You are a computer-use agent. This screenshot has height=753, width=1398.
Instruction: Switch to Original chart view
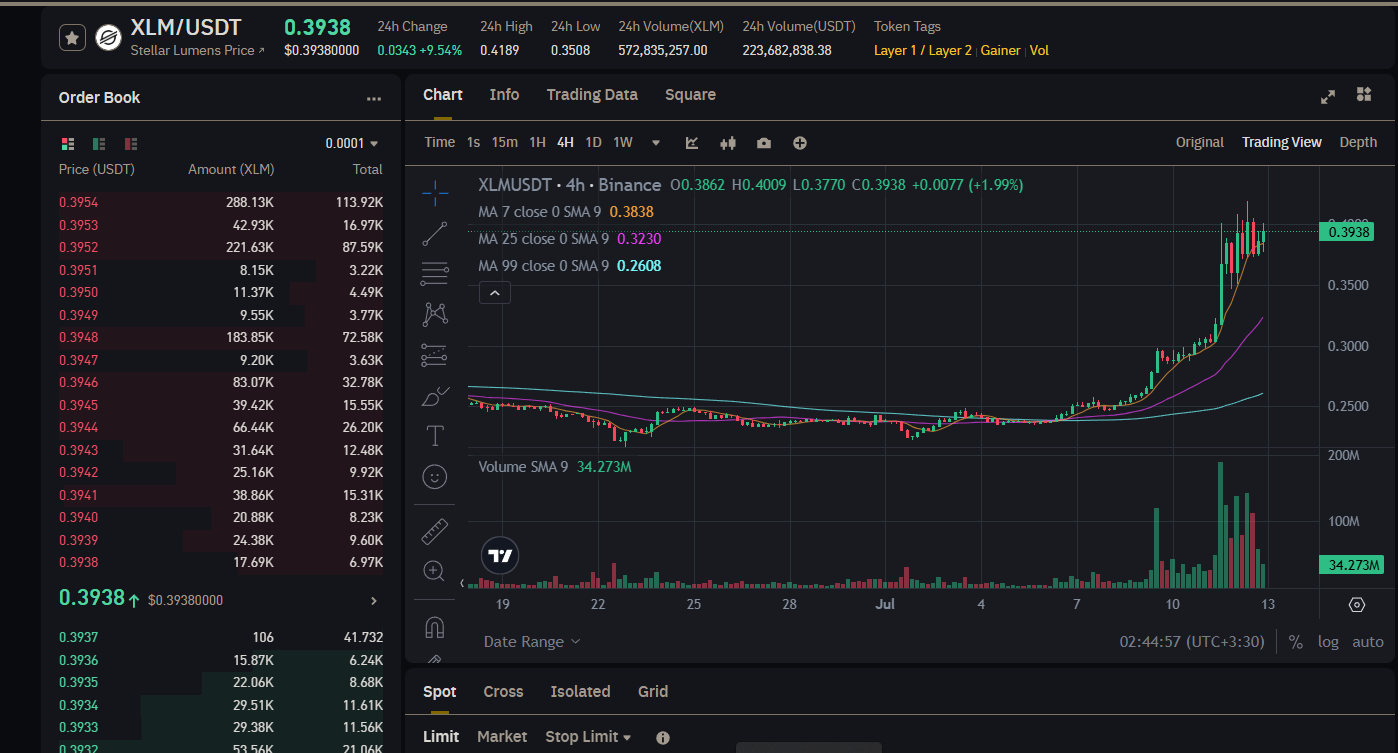[x=1200, y=142]
